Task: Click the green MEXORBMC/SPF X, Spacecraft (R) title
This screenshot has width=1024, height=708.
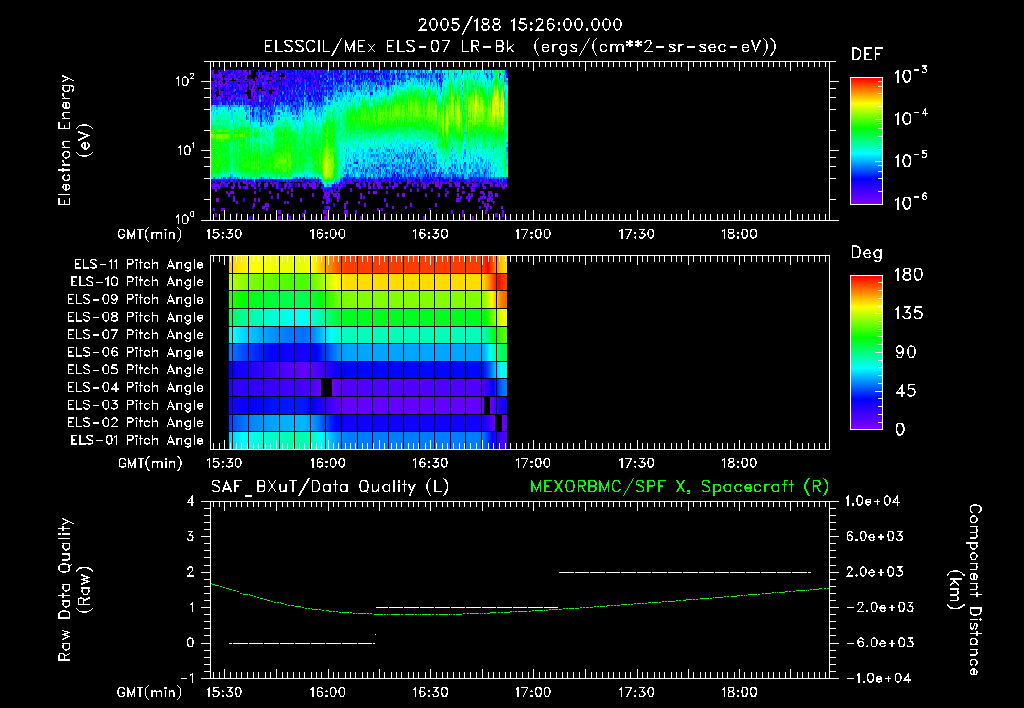Action: coord(679,487)
